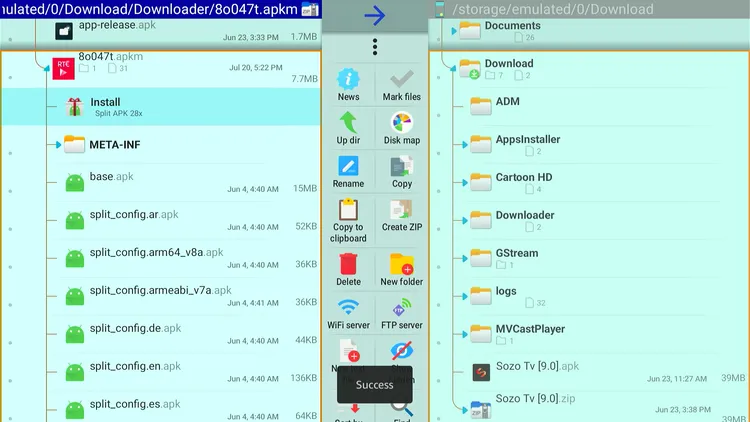Select split_config.de.apk file
The height and width of the screenshot is (422, 750).
click(x=161, y=334)
